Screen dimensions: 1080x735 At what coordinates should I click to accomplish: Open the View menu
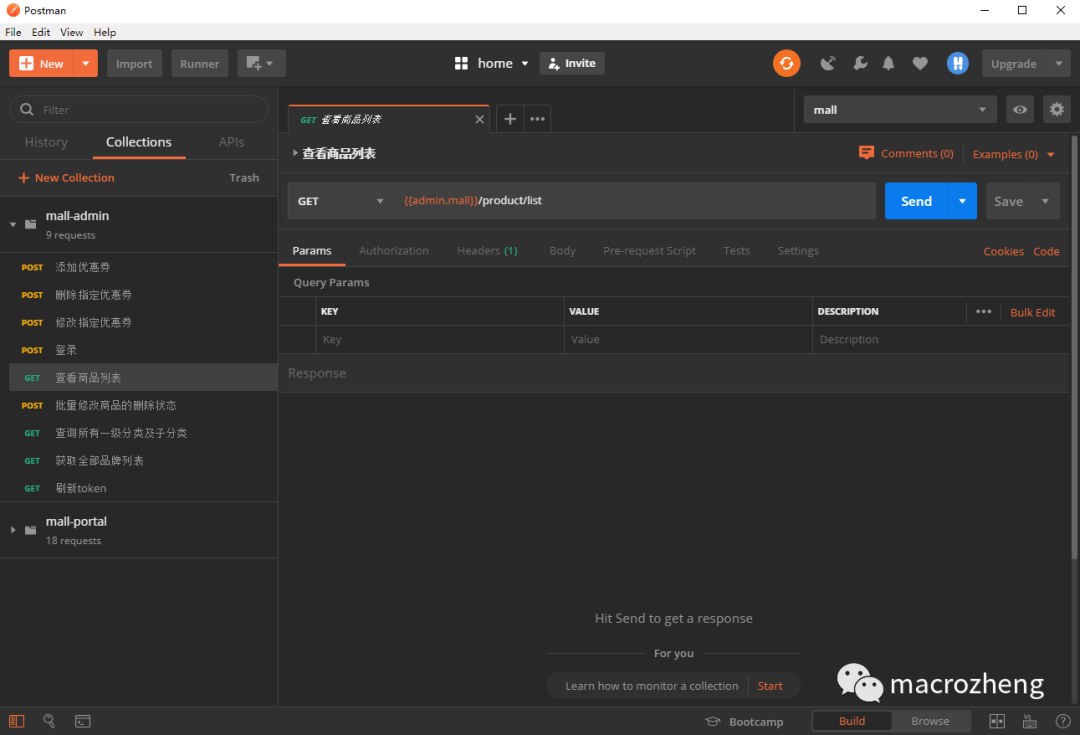click(72, 32)
